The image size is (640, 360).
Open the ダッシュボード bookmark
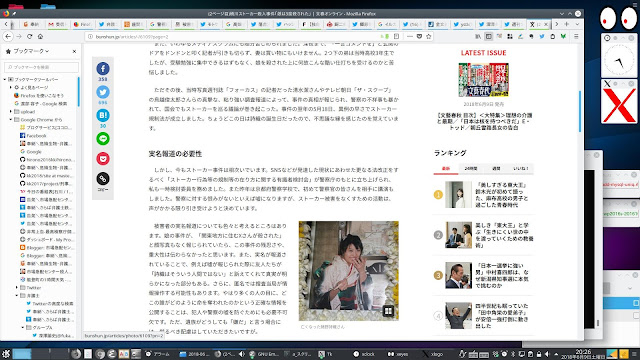pos(47,240)
